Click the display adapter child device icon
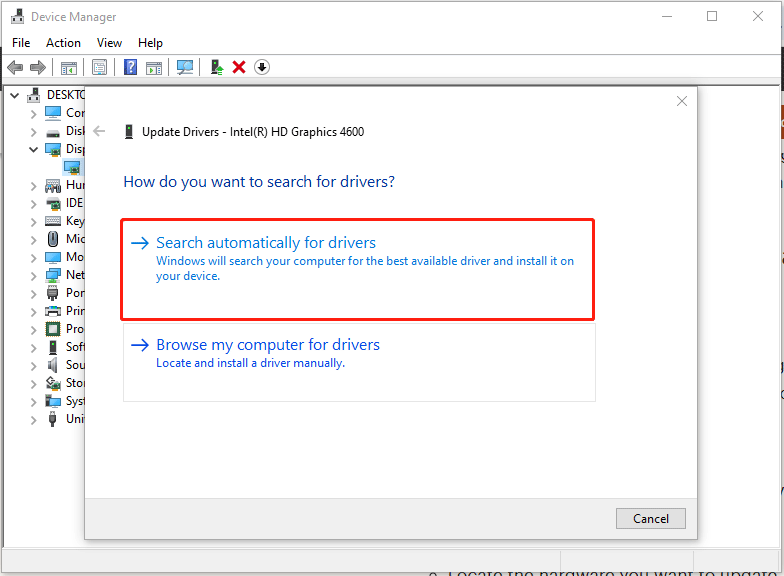The image size is (784, 576). coord(72,167)
